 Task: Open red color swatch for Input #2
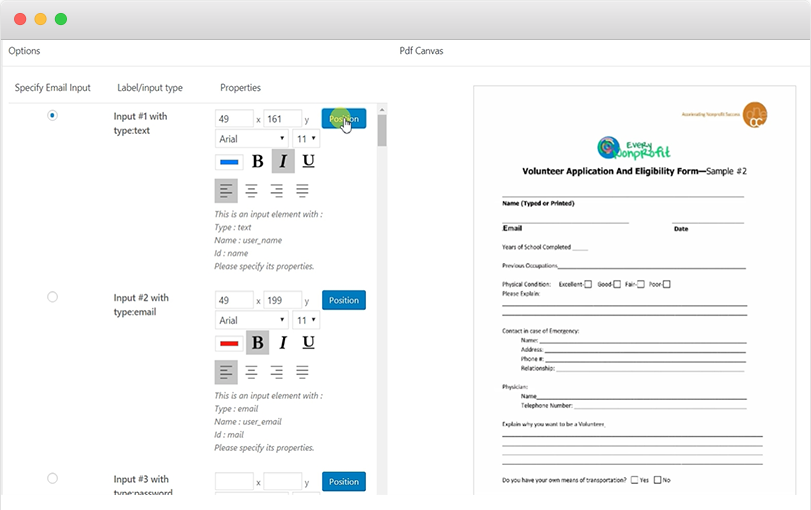pyautogui.click(x=229, y=343)
